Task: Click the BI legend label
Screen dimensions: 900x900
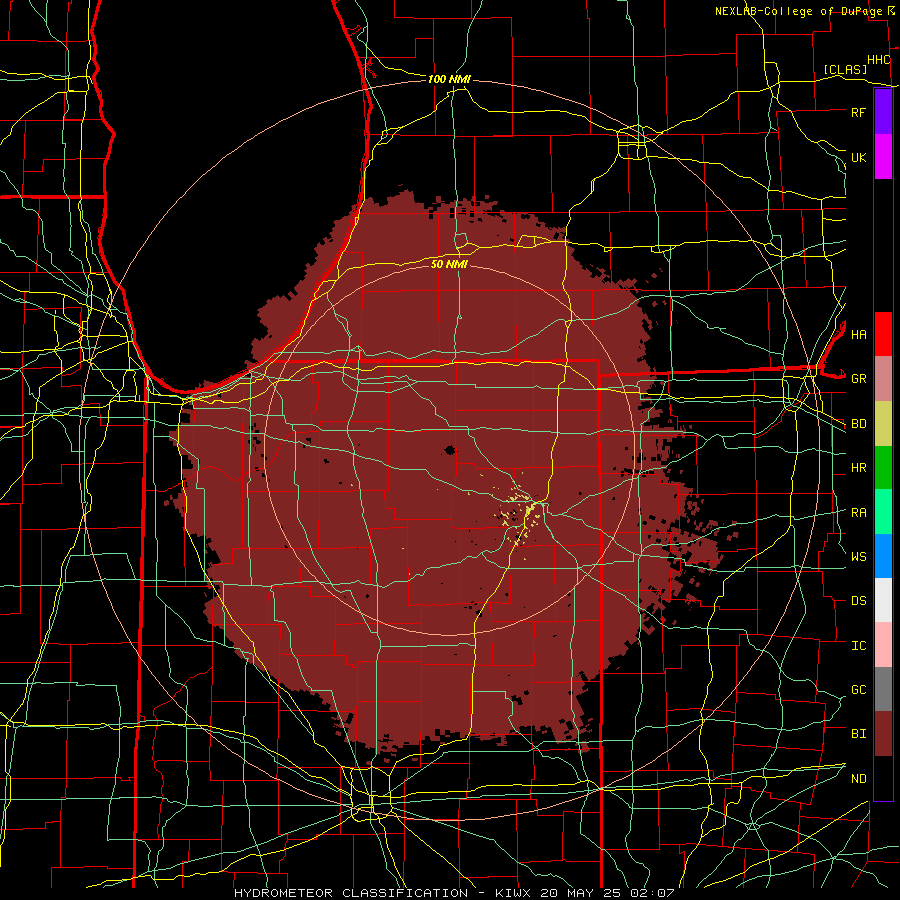Action: pyautogui.click(x=858, y=734)
